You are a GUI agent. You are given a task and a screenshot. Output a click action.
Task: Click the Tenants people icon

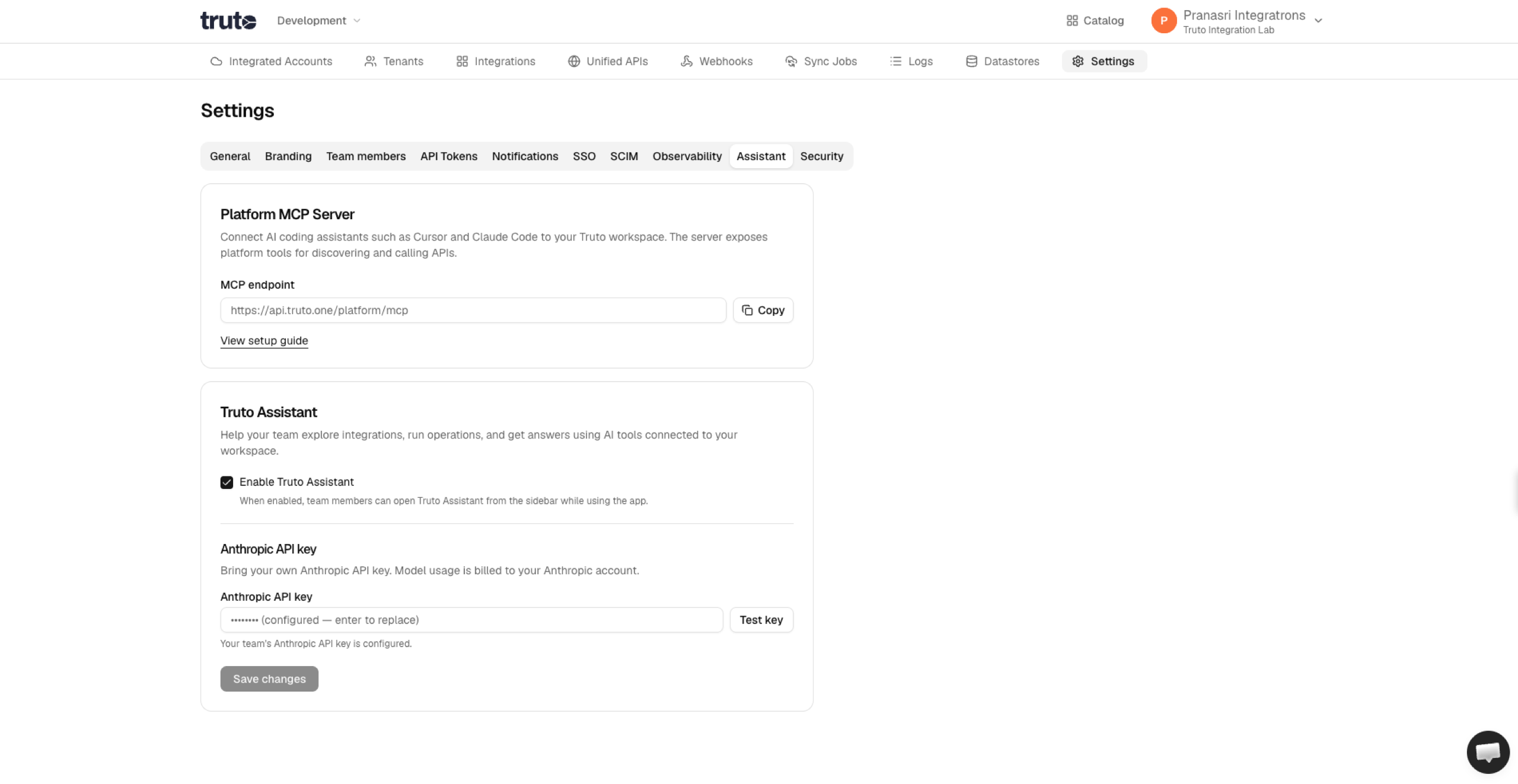coord(370,62)
